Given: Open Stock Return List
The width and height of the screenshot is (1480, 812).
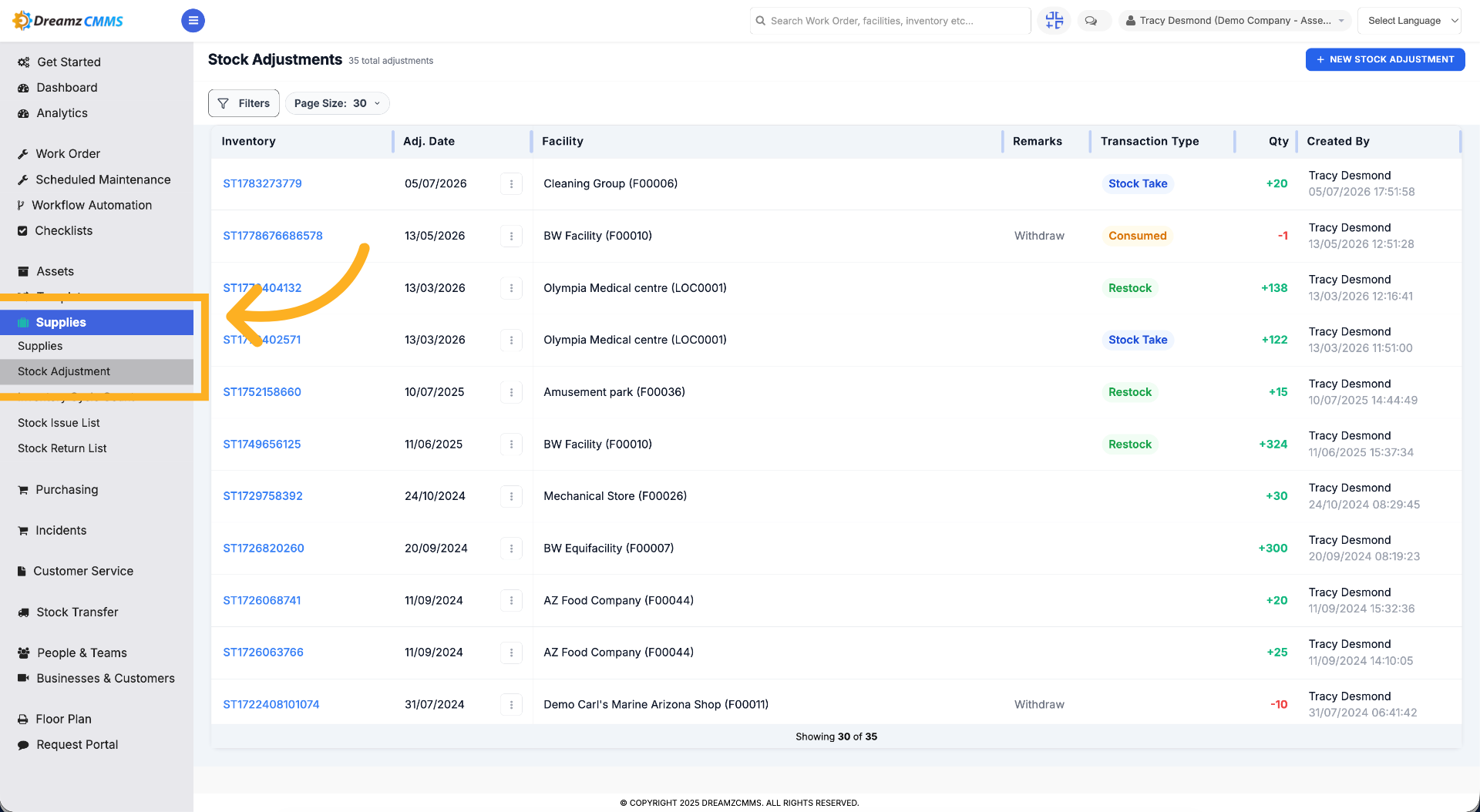Looking at the screenshot, I should pos(62,448).
